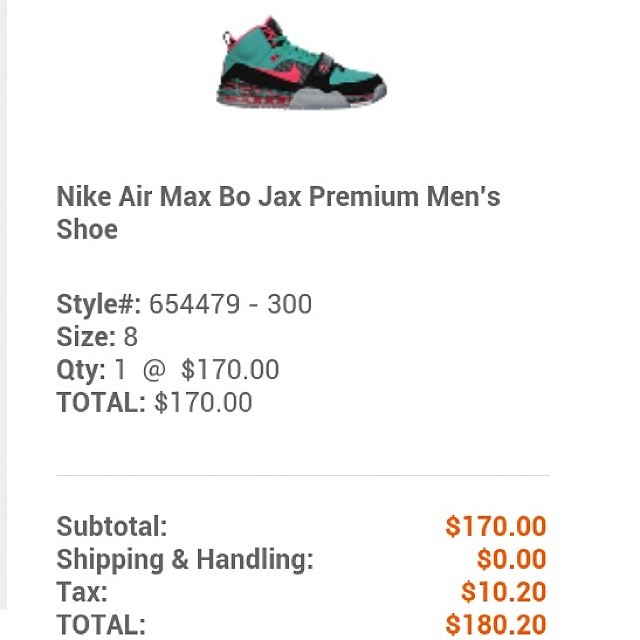Open the Nike Air Max Bo Jax product title
640x640 pixels.
[278, 212]
